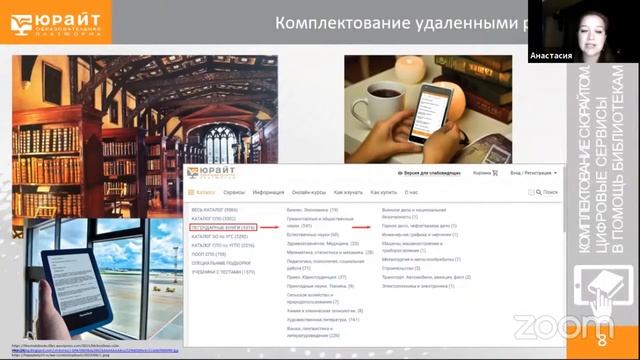Select the Строительство subcategory
This screenshot has width=640, height=360.
401,268
